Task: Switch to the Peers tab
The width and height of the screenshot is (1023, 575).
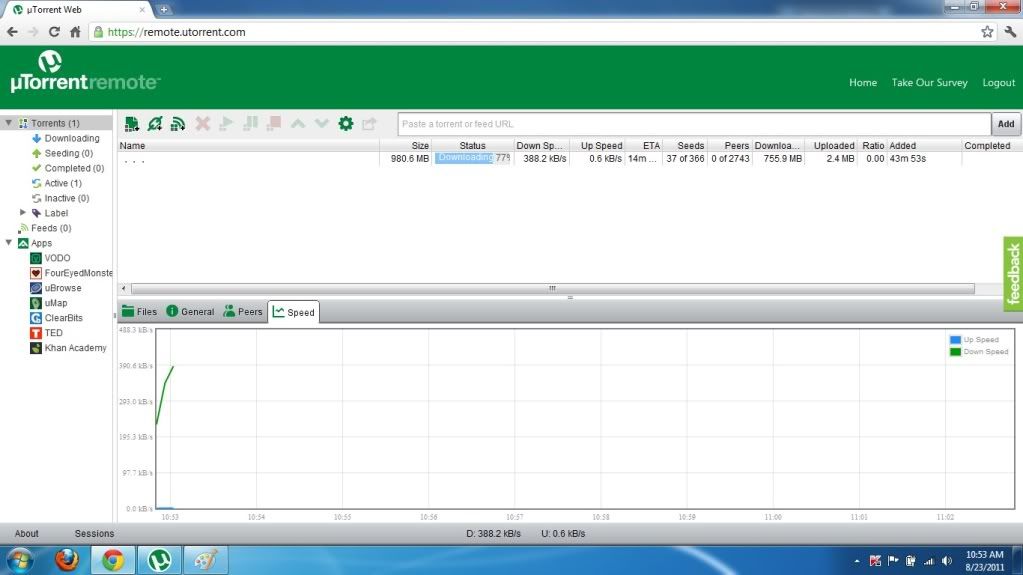Action: coord(243,312)
